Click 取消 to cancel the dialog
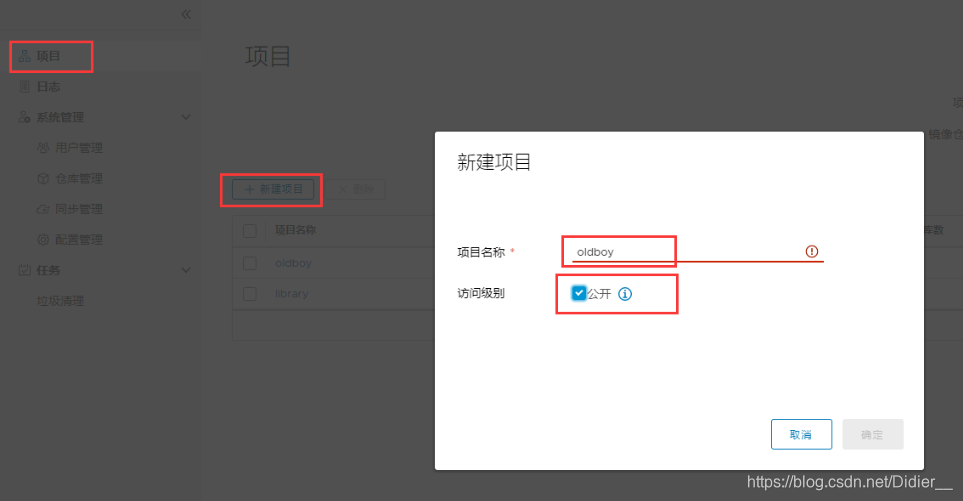 801,434
